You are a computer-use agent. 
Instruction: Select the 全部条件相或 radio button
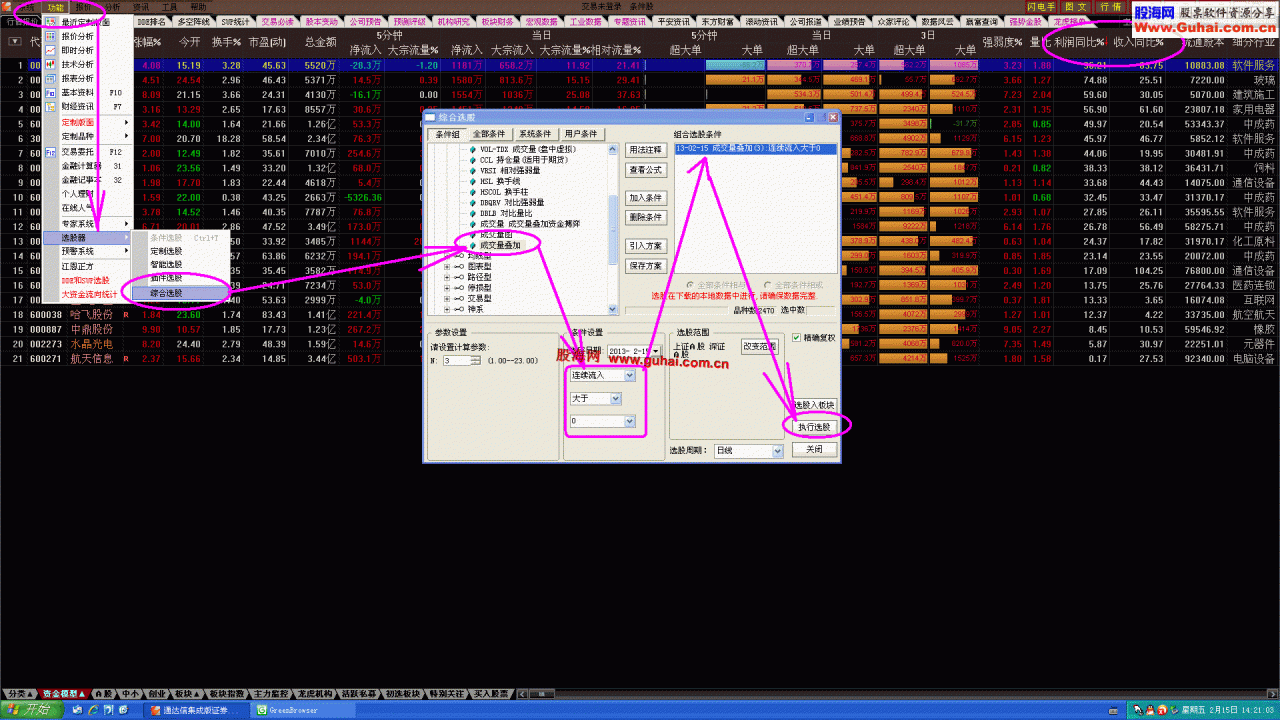(767, 284)
